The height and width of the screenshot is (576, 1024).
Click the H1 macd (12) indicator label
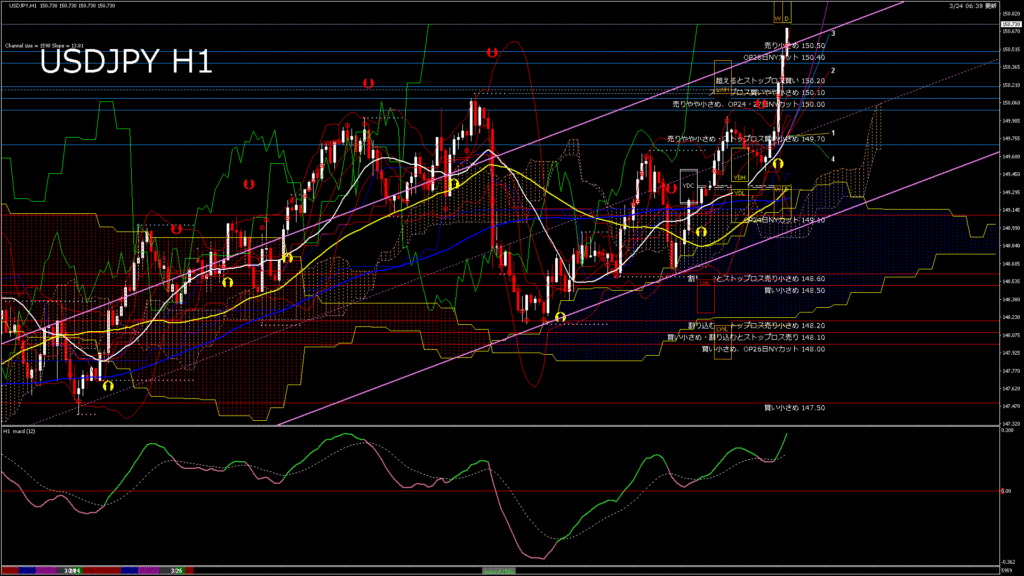click(x=20, y=432)
